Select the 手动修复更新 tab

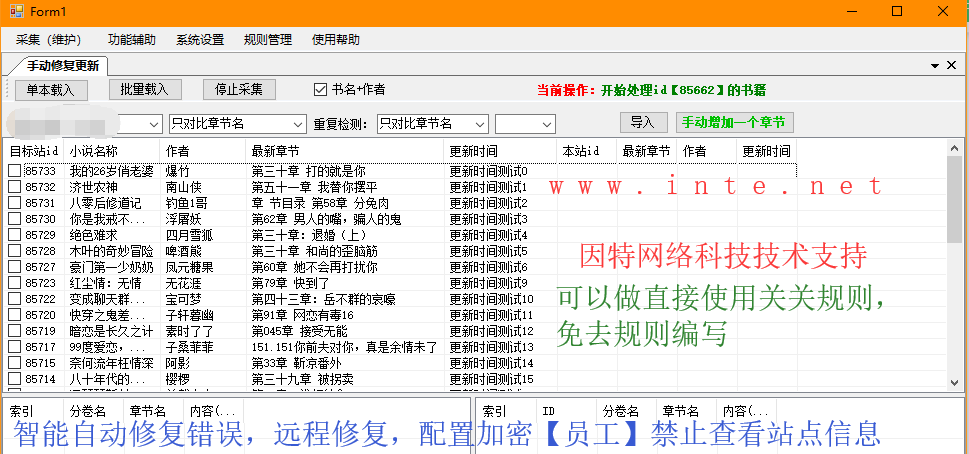coord(63,66)
